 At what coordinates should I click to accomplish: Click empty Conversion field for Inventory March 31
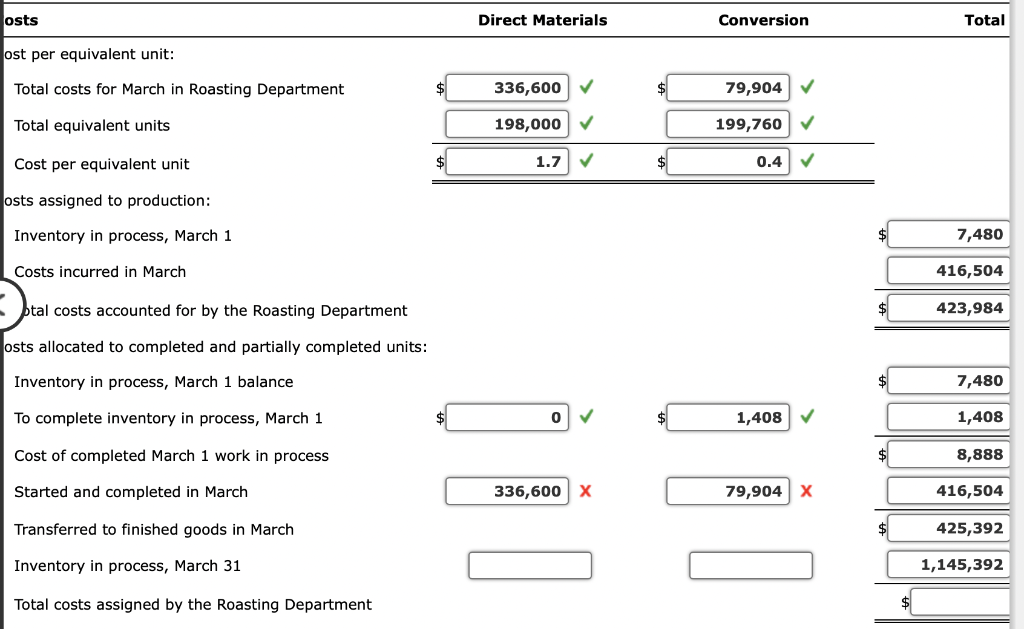750,565
